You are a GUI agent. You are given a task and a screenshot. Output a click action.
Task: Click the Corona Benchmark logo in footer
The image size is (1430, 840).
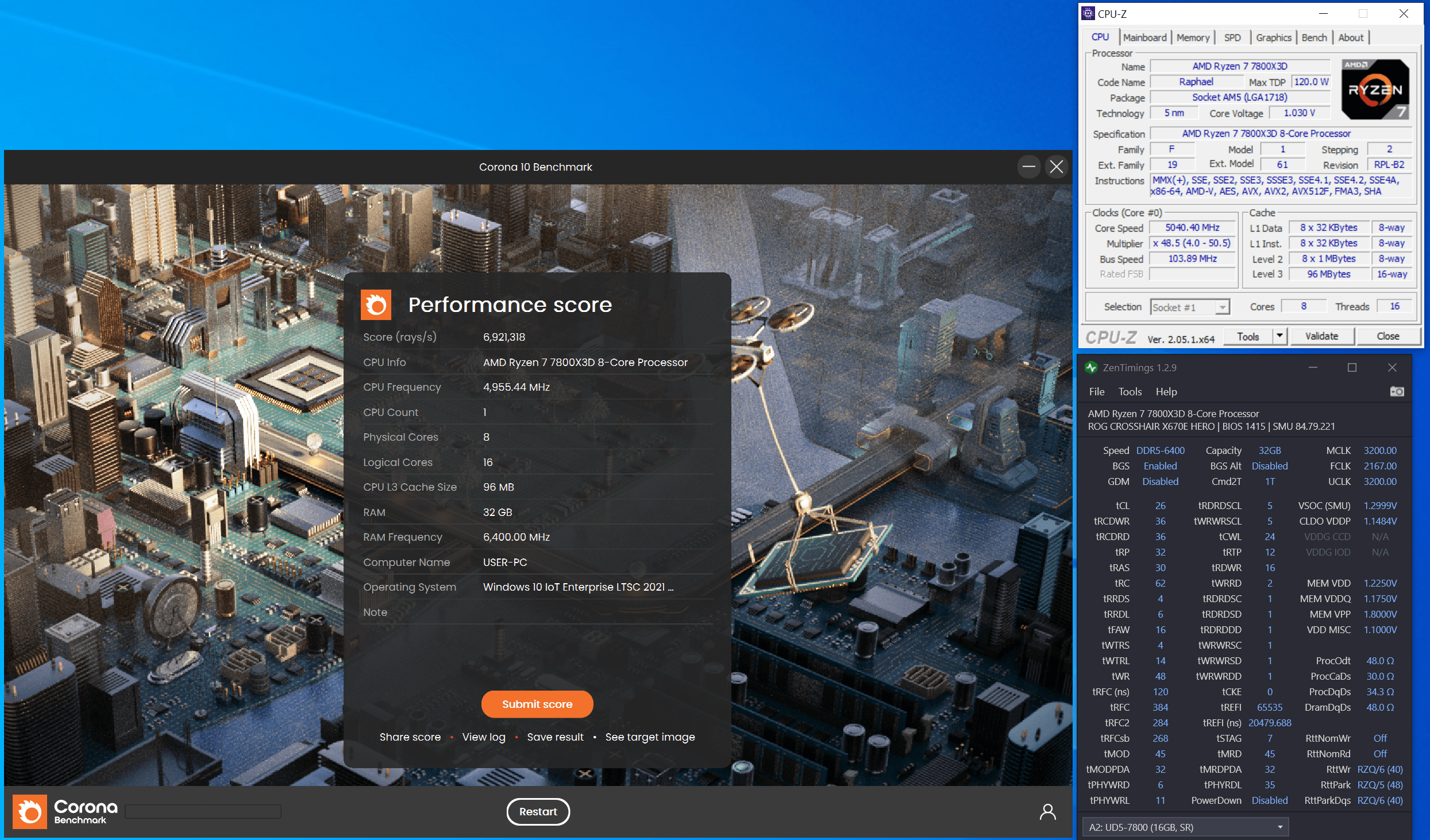click(65, 811)
